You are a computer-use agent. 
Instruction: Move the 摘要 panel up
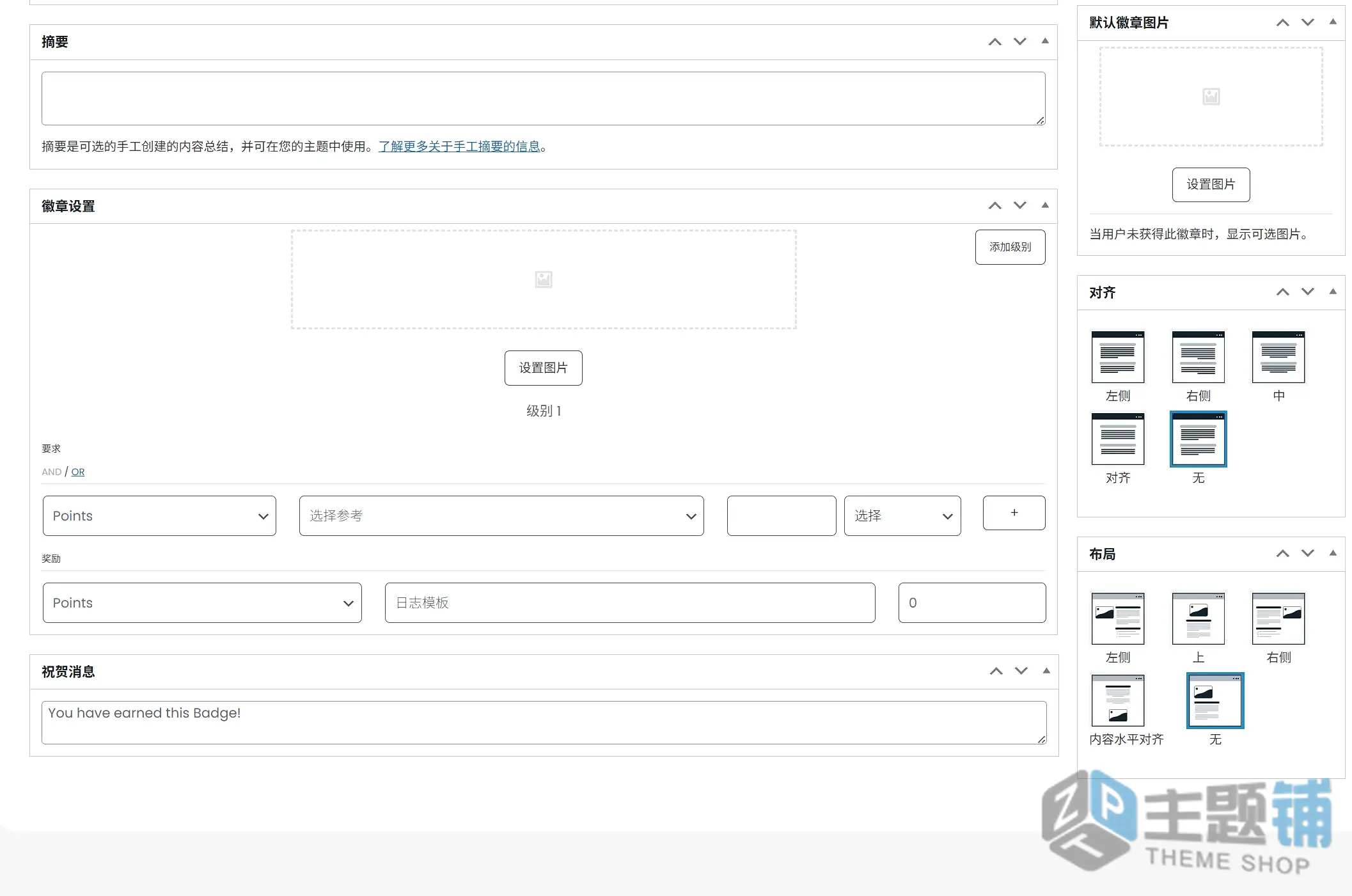click(x=994, y=42)
